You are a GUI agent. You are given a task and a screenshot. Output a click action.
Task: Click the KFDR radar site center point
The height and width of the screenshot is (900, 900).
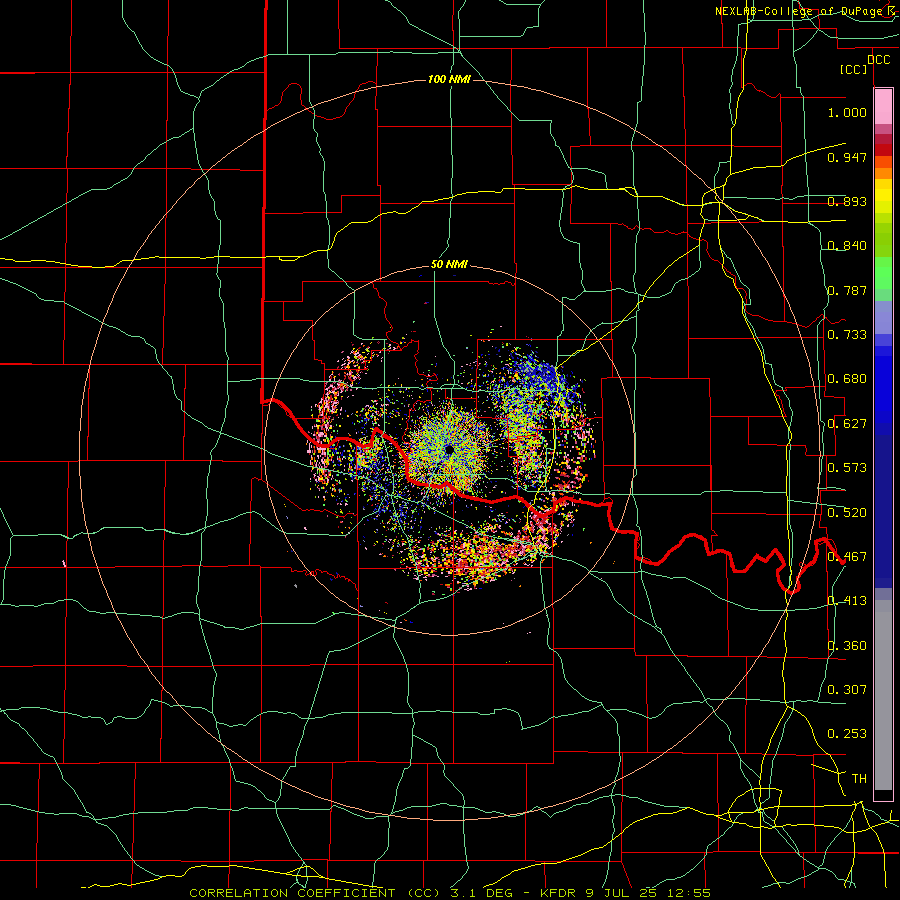449,451
